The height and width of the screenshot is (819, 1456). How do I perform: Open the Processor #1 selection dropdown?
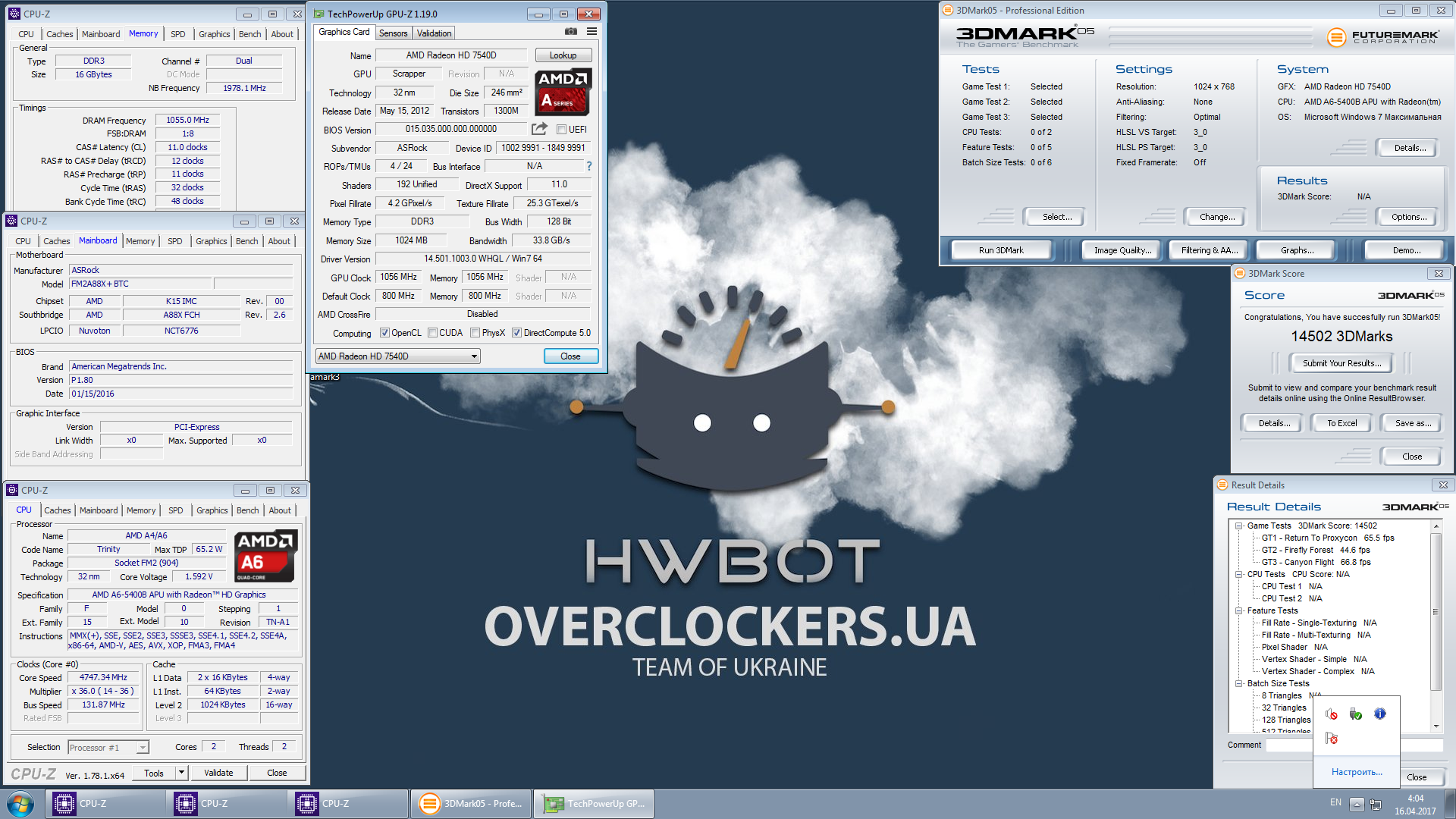(108, 748)
